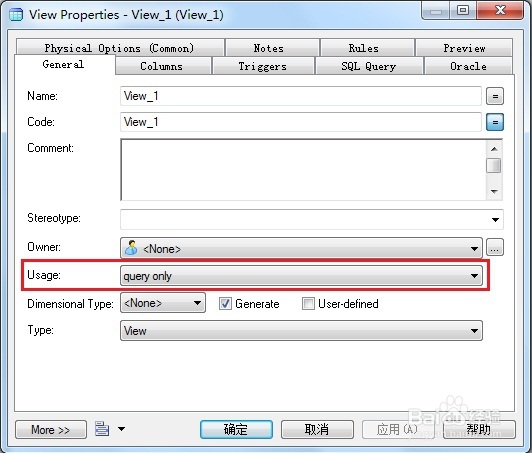The width and height of the screenshot is (532, 453).
Task: Switch to the Notes tab
Action: [272, 48]
